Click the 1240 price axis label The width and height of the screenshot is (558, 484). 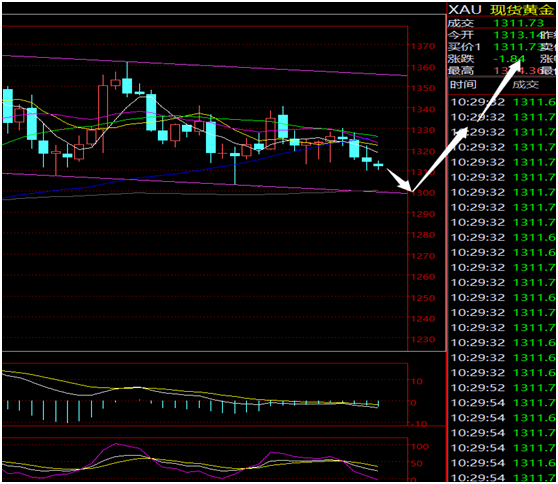423,319
